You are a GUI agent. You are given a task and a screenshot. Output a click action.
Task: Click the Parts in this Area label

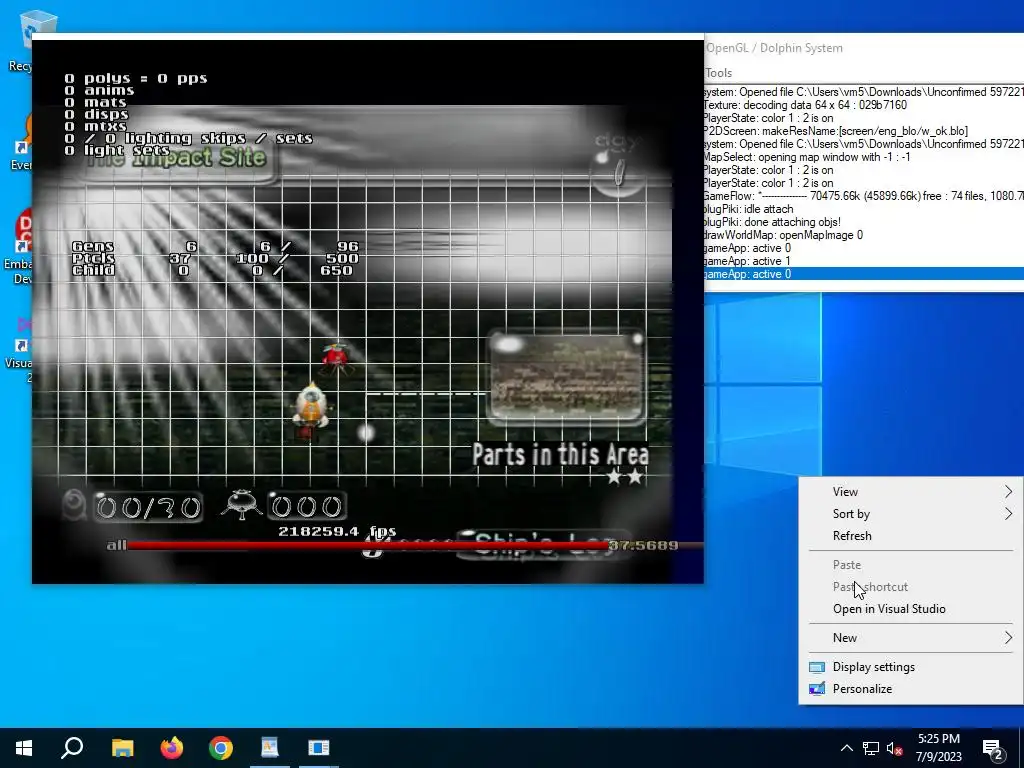pyautogui.click(x=560, y=455)
